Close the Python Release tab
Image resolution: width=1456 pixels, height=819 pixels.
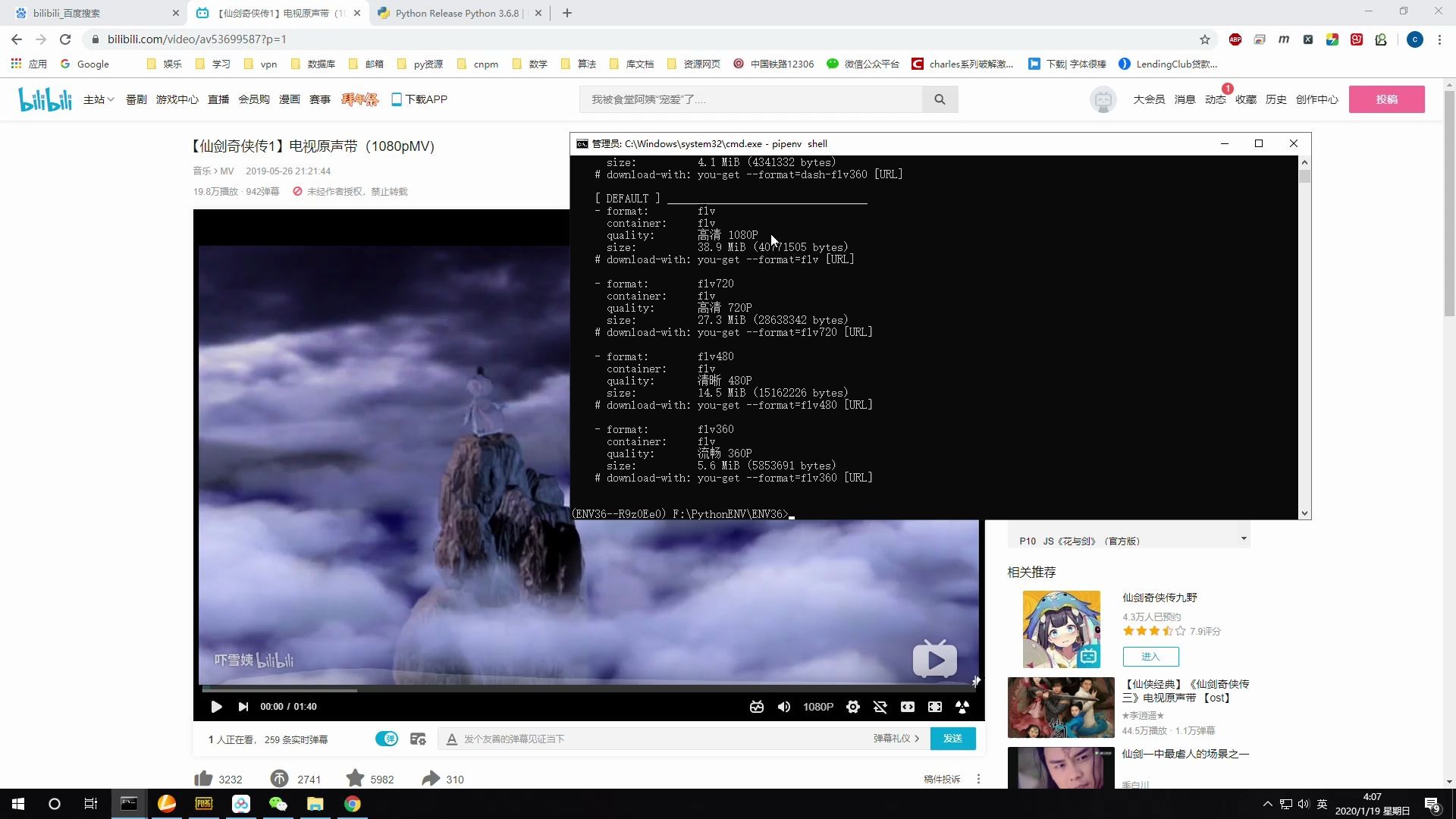pyautogui.click(x=538, y=13)
